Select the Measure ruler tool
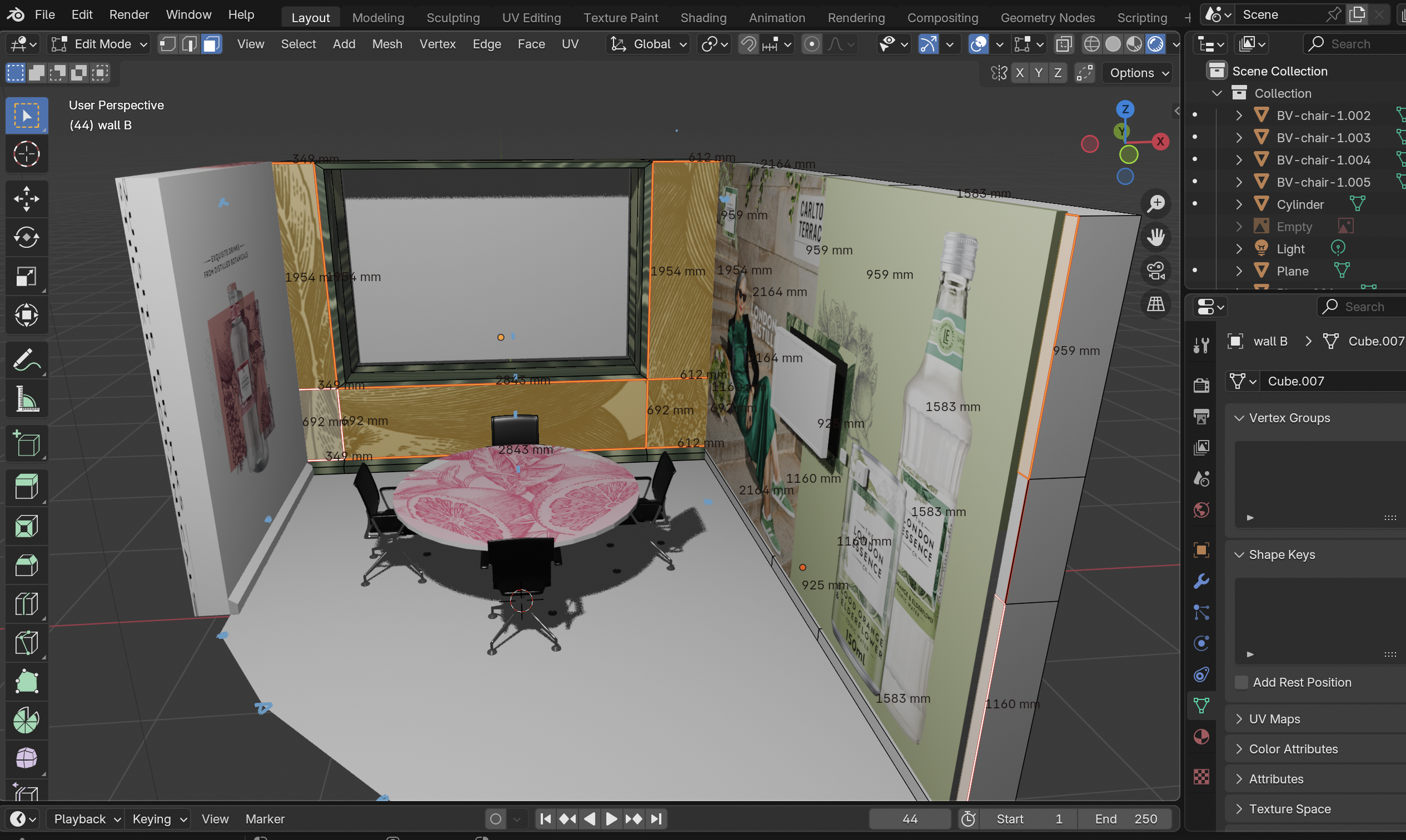The image size is (1406, 840). pos(26,400)
